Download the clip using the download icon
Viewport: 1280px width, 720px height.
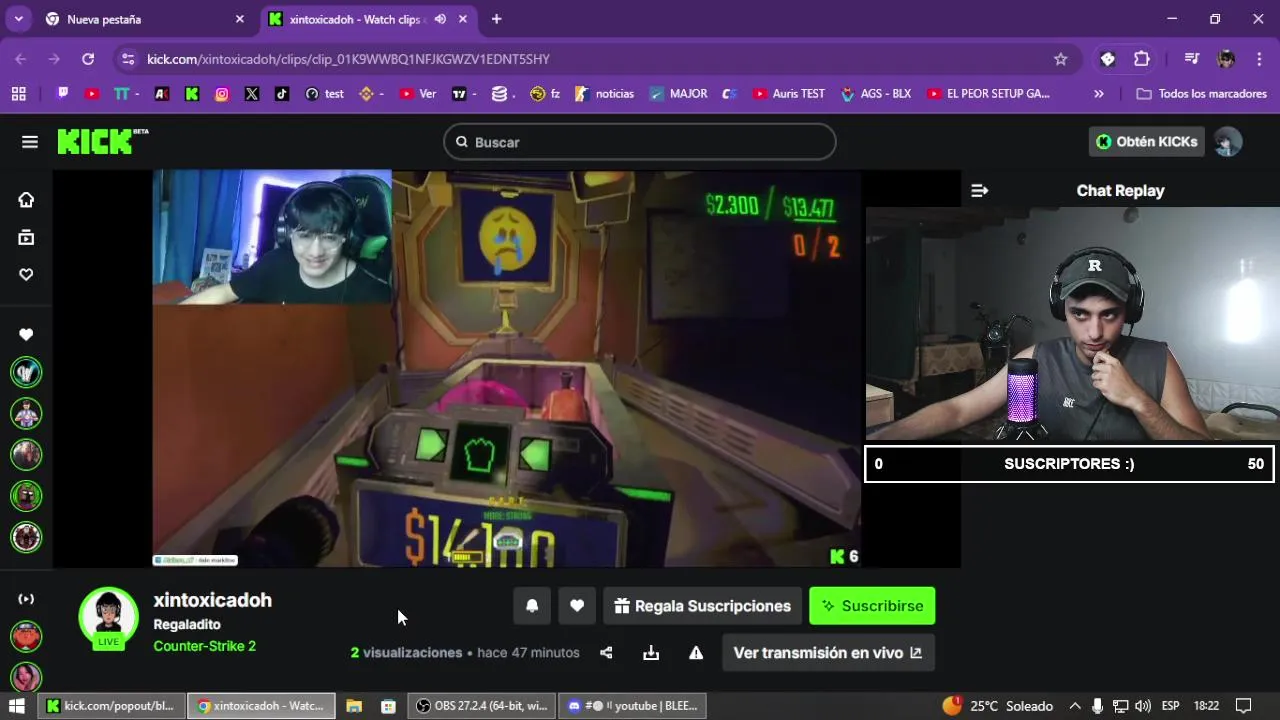[x=651, y=653]
